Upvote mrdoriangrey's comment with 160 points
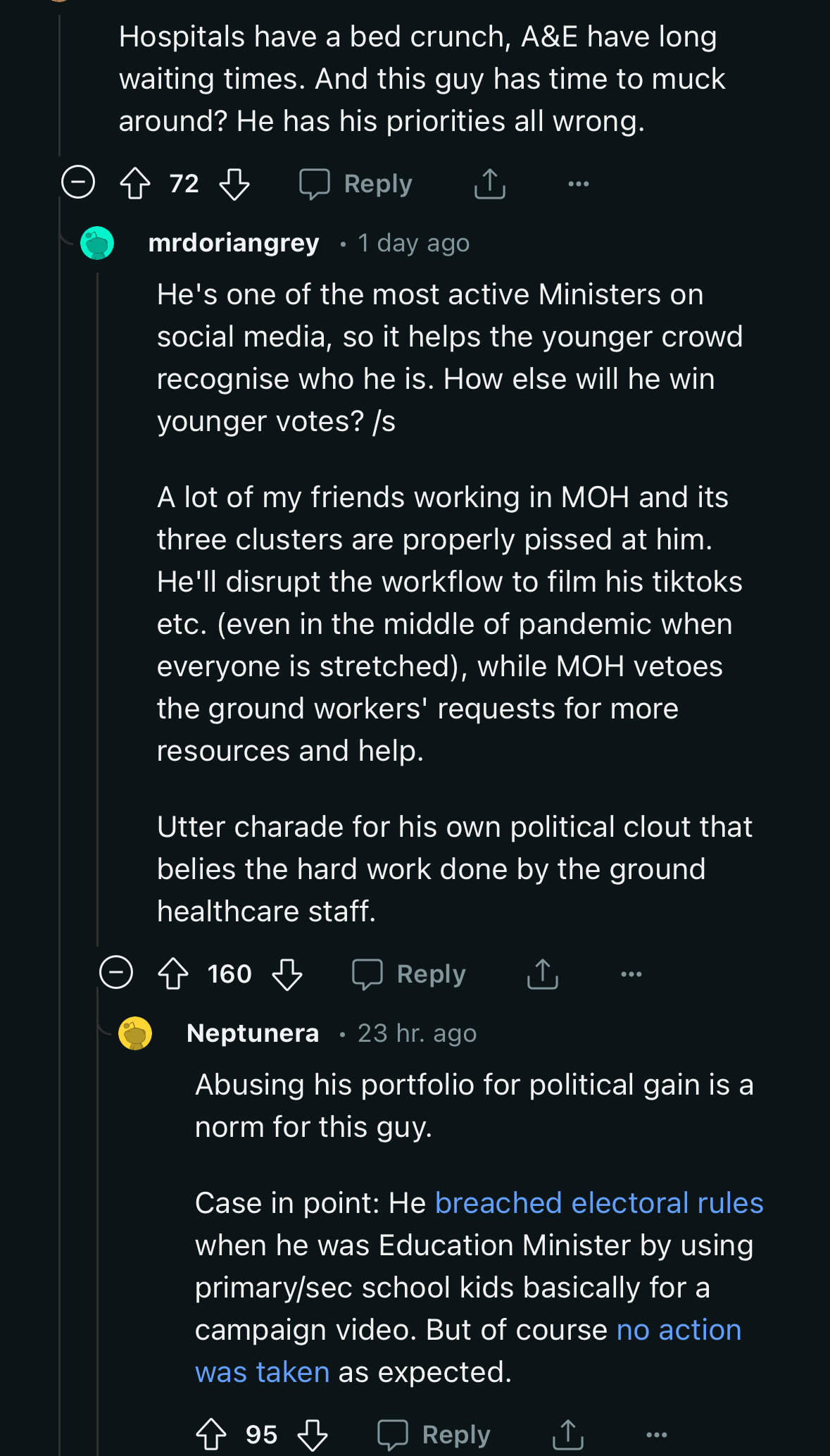This screenshot has width=830, height=1456. pos(173,974)
